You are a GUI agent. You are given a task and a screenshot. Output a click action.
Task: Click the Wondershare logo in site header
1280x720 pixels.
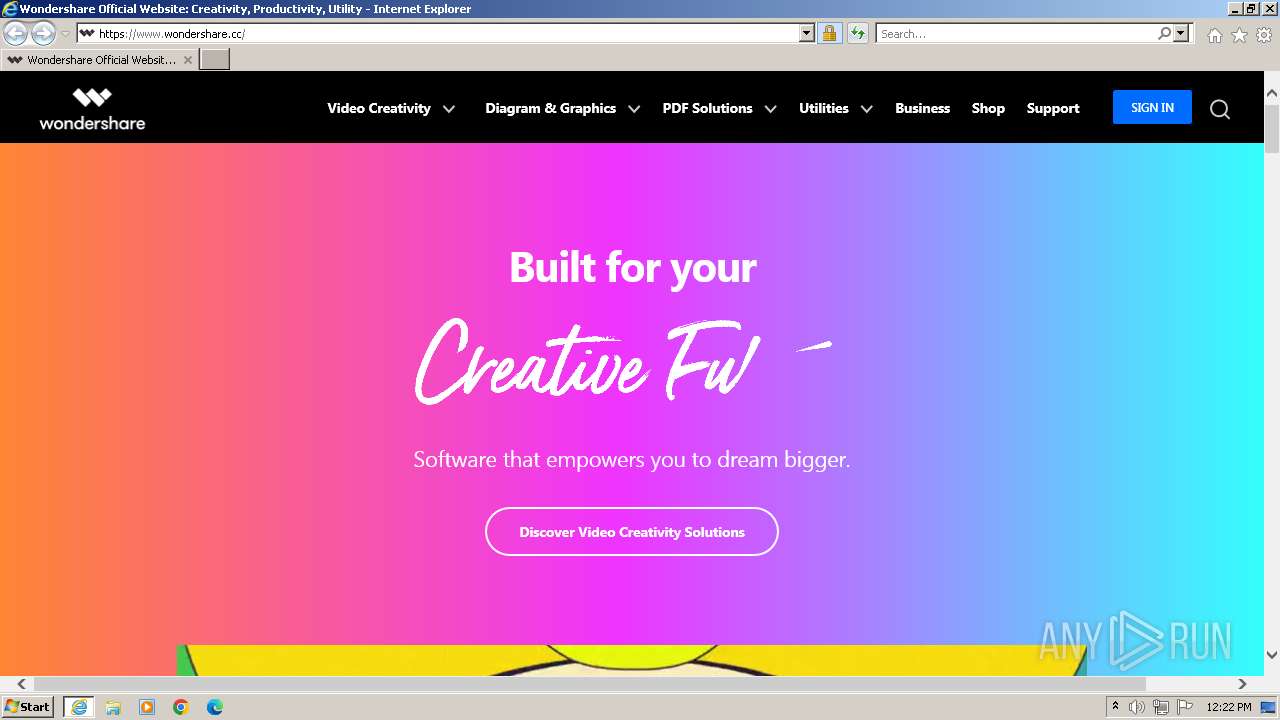pyautogui.click(x=92, y=109)
